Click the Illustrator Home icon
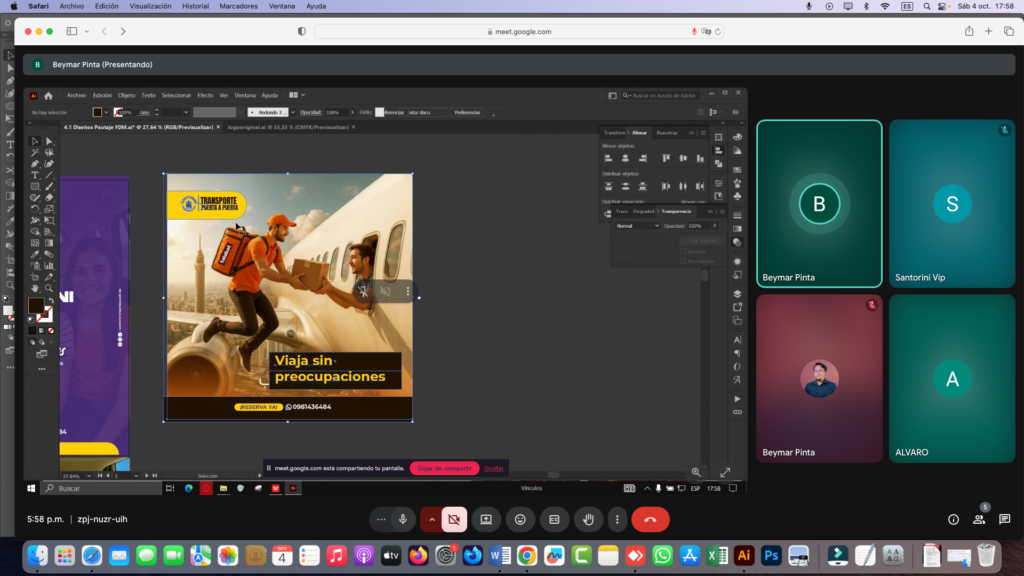The image size is (1024, 576). click(x=48, y=95)
